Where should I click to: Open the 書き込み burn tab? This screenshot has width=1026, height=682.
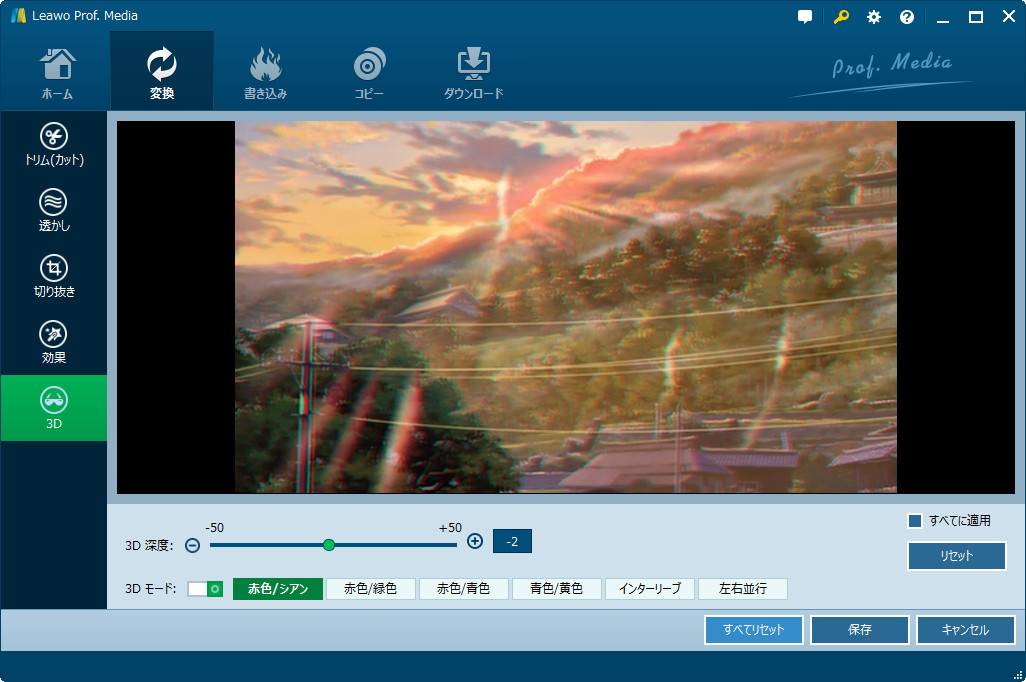click(265, 72)
